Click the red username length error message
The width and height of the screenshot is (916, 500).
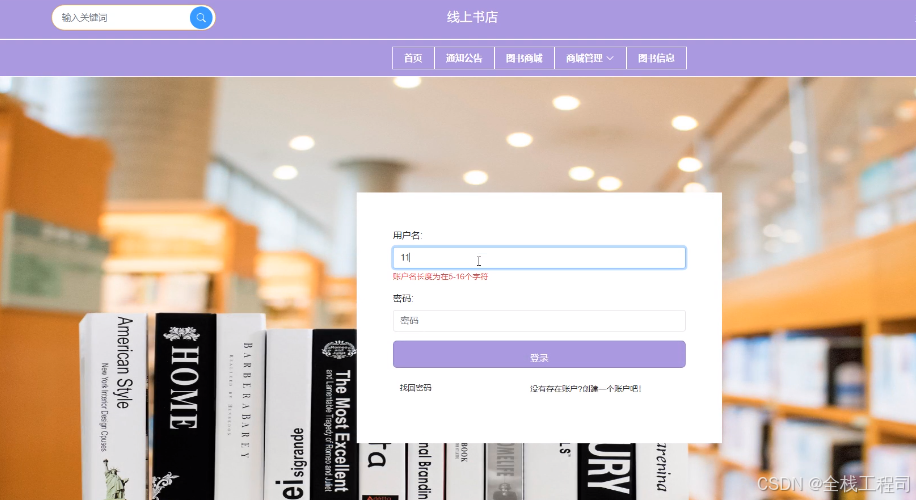tap(440, 277)
